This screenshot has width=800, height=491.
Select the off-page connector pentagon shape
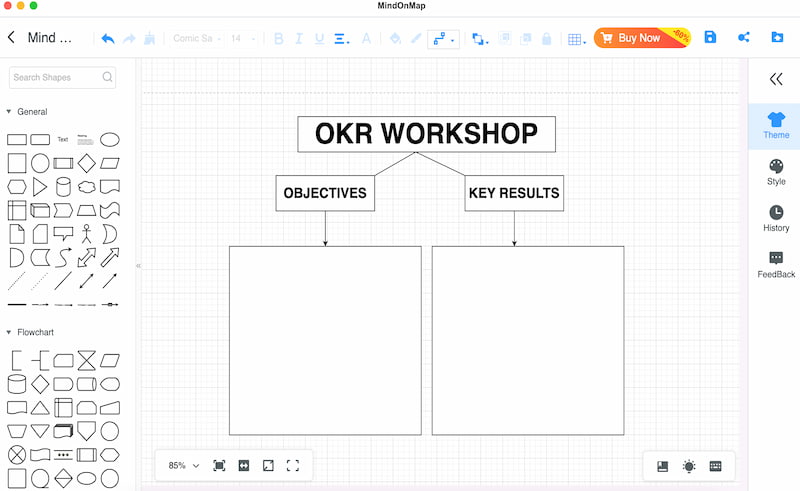click(x=86, y=431)
